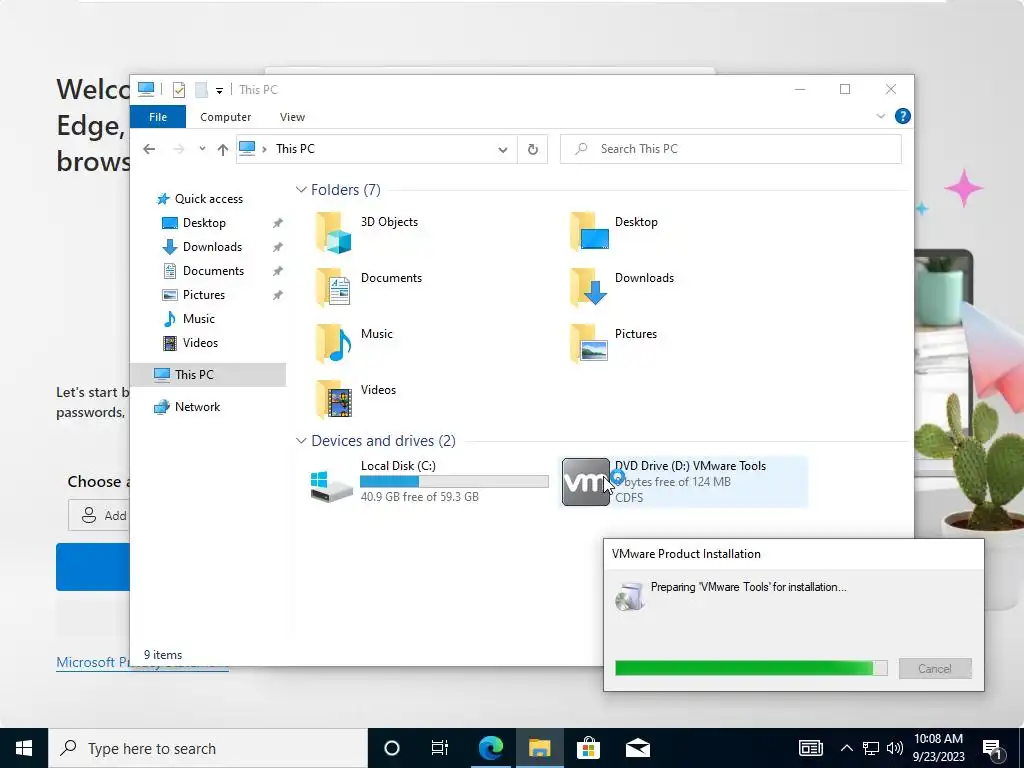
Task: Open the Windows Start menu
Action: (x=24, y=748)
